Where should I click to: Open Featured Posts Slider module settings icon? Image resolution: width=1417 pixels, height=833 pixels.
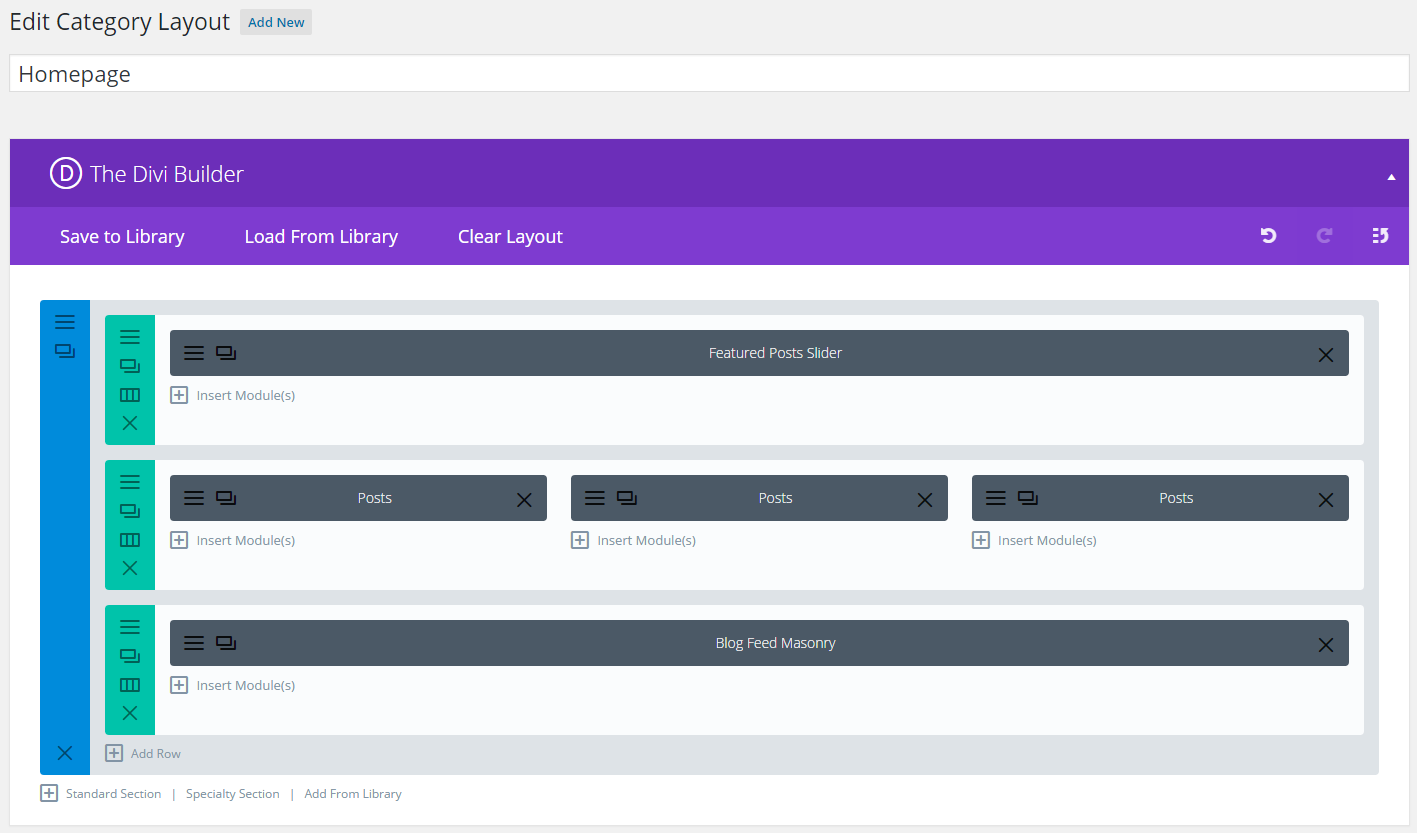(194, 353)
